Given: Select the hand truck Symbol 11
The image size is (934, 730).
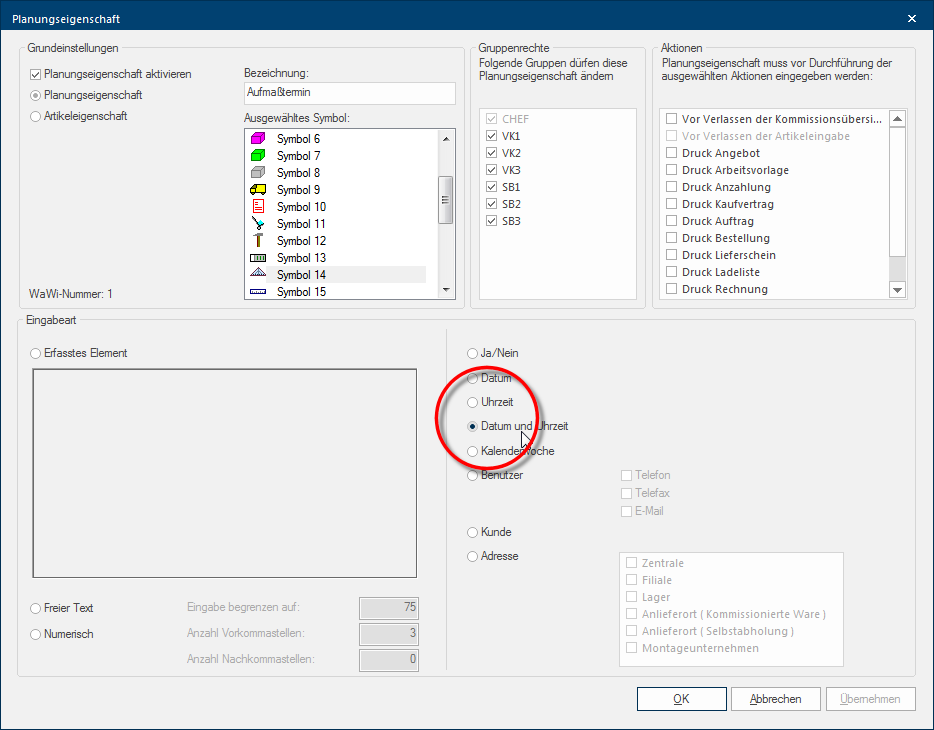Looking at the screenshot, I should (x=300, y=224).
